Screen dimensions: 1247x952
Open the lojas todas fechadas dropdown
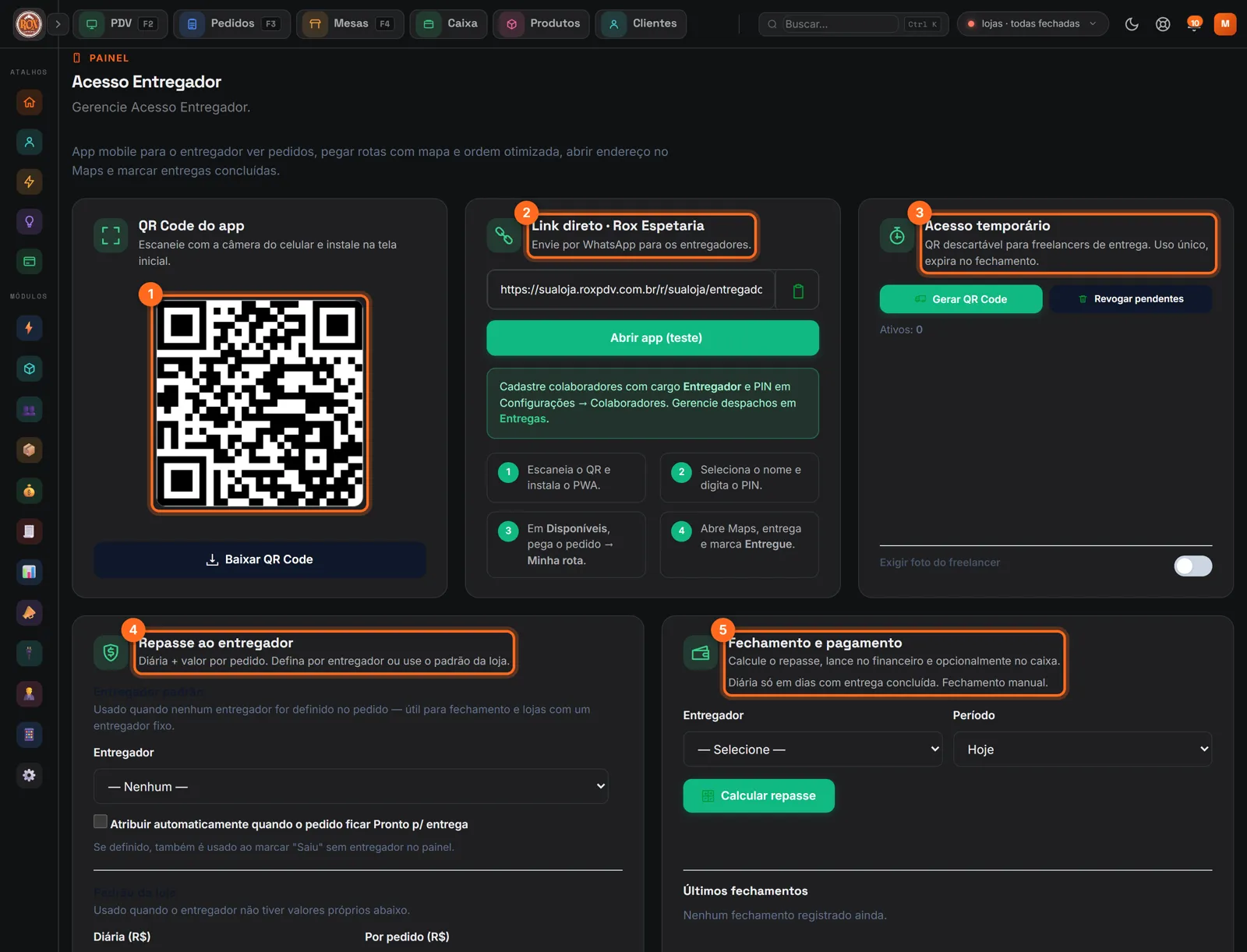click(1032, 24)
